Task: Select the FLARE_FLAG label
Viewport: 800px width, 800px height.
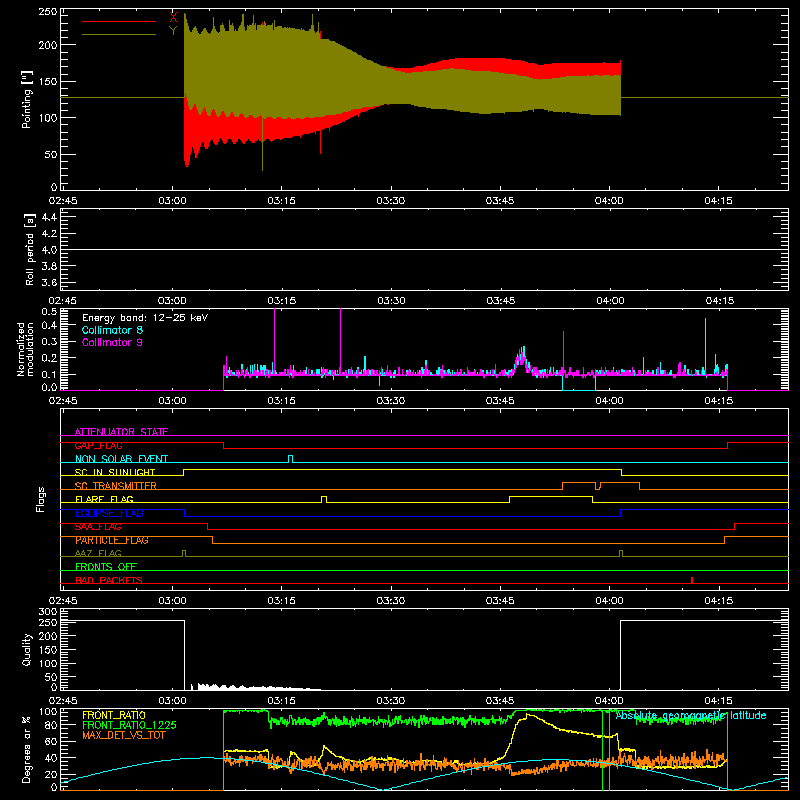Action: pos(104,499)
